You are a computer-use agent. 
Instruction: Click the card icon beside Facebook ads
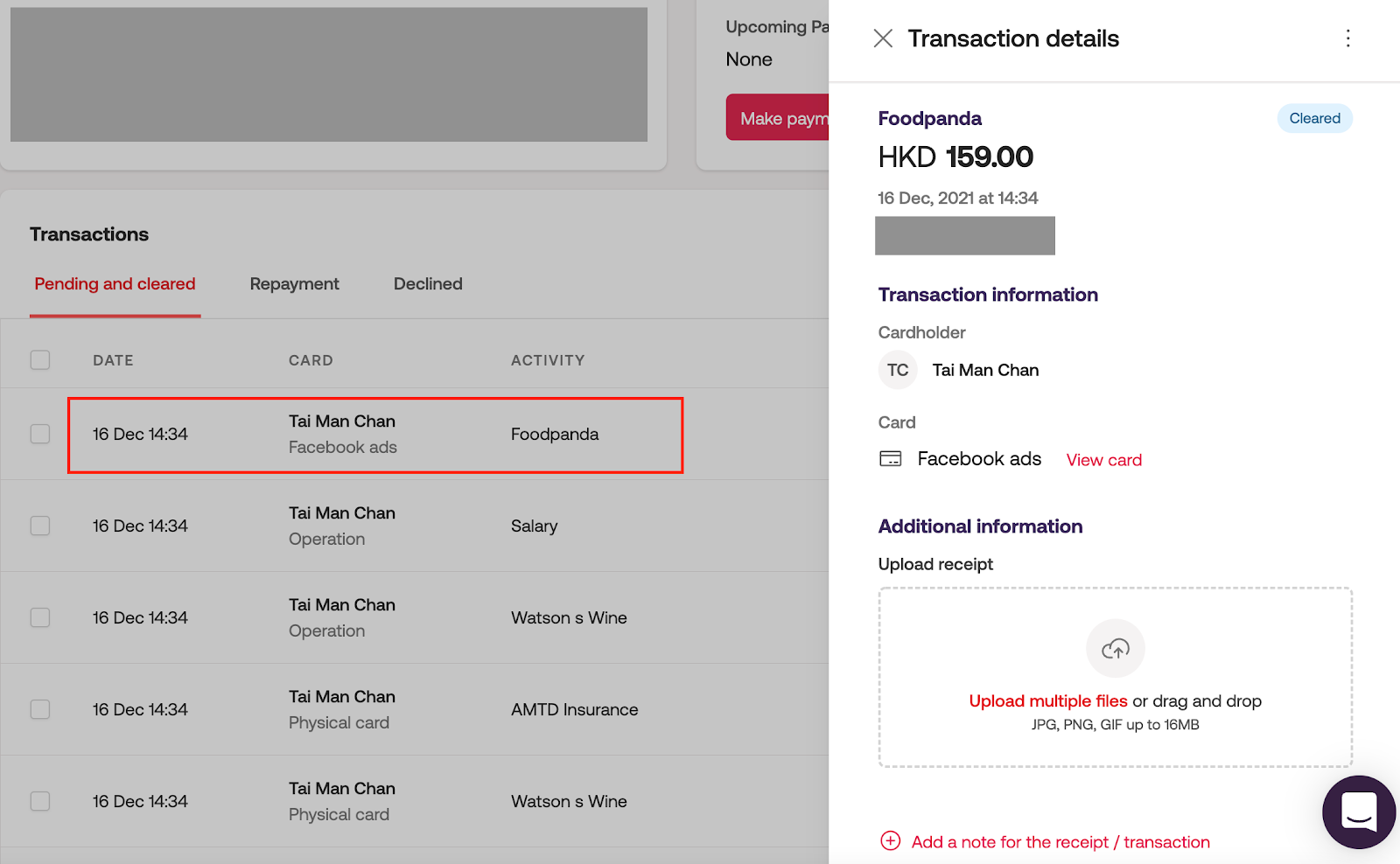click(x=890, y=459)
